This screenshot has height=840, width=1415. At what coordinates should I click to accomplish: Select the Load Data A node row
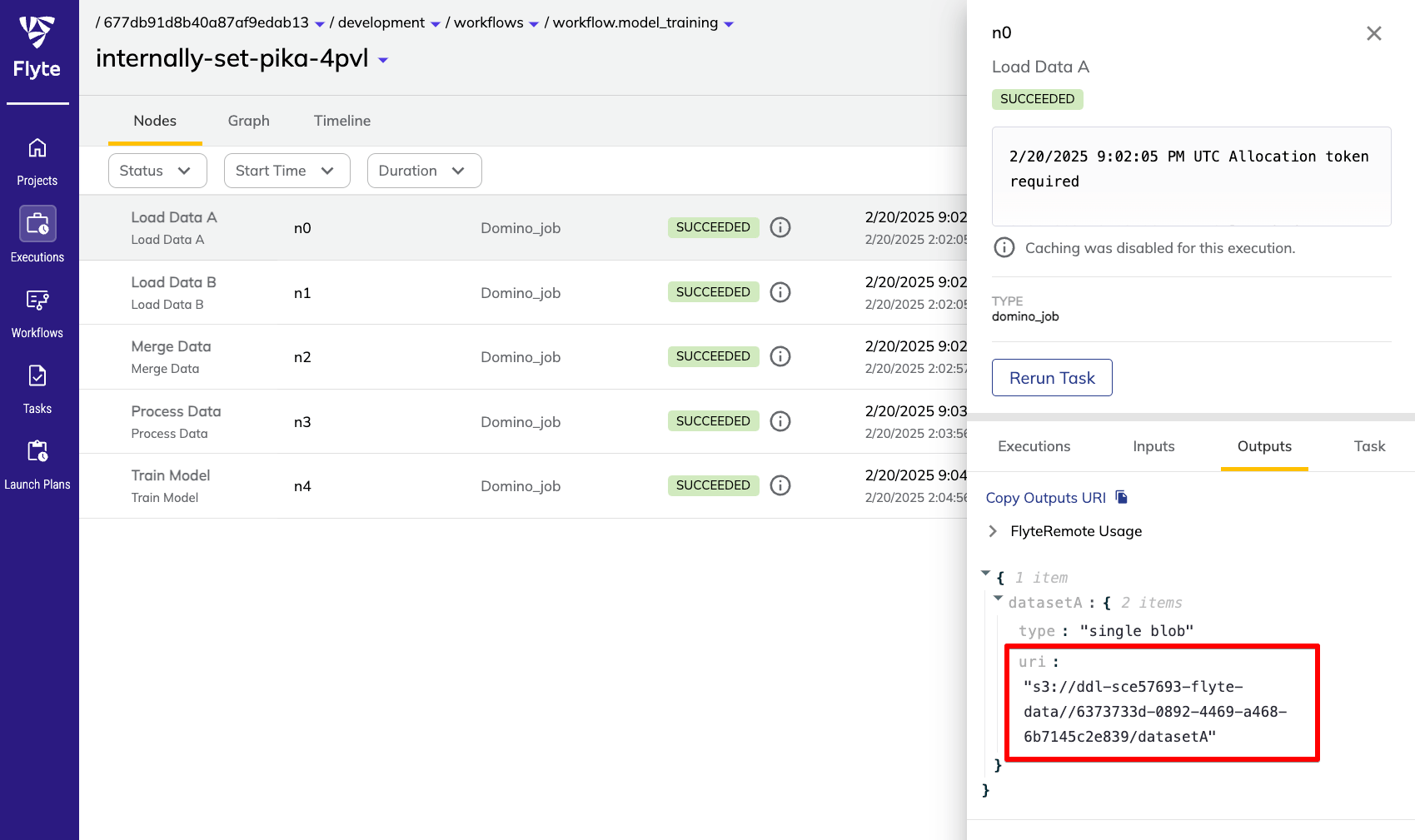[x=523, y=228]
